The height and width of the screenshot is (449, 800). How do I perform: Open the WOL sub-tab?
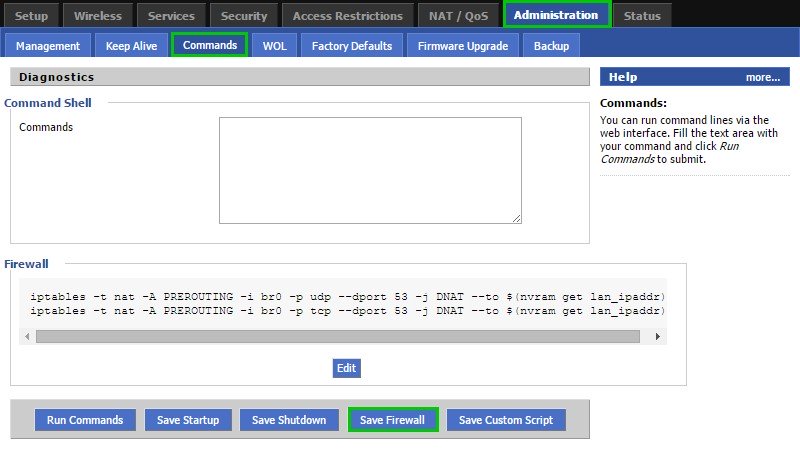click(274, 46)
